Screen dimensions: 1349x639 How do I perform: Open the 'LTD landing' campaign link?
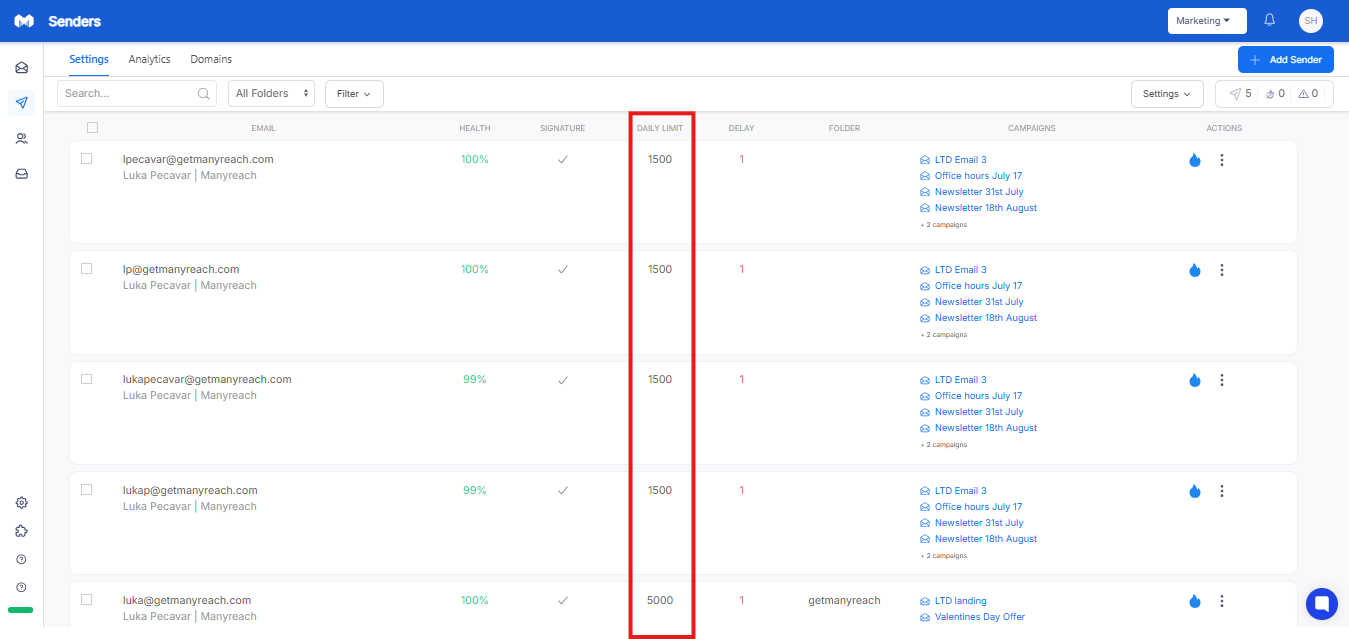click(960, 601)
